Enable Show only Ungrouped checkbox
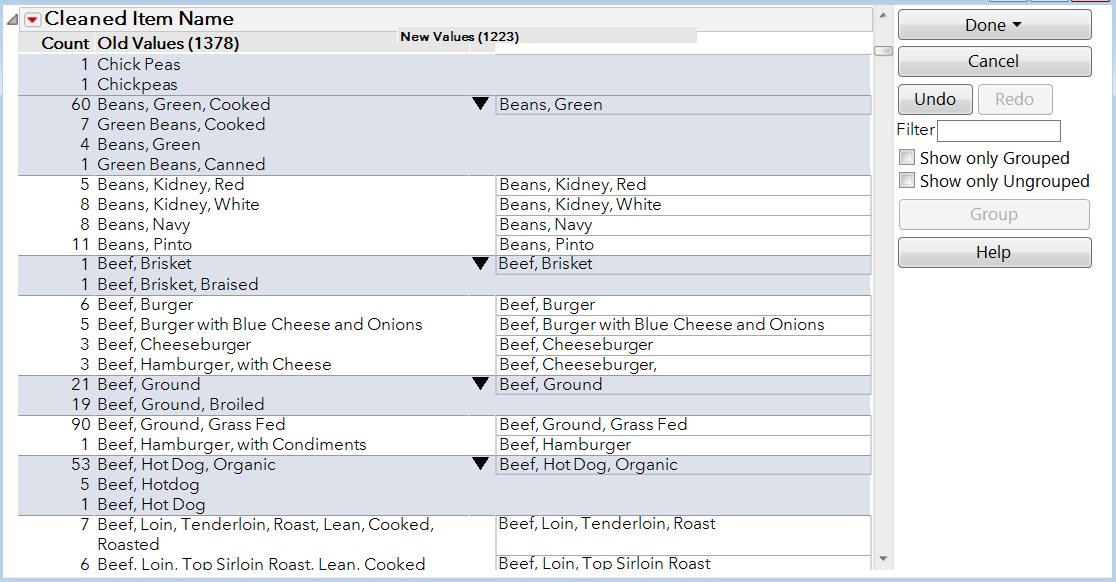The width and height of the screenshot is (1116, 582). [x=907, y=181]
